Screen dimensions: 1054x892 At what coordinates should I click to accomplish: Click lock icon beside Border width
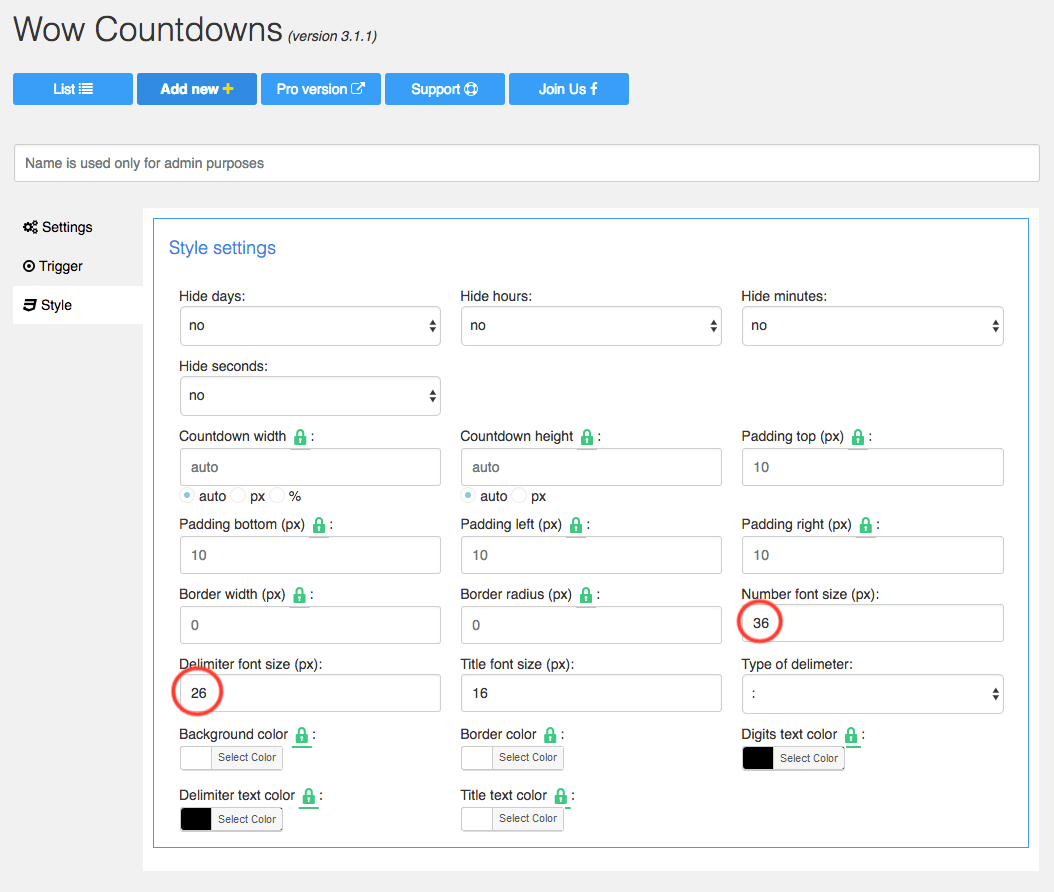click(x=299, y=595)
